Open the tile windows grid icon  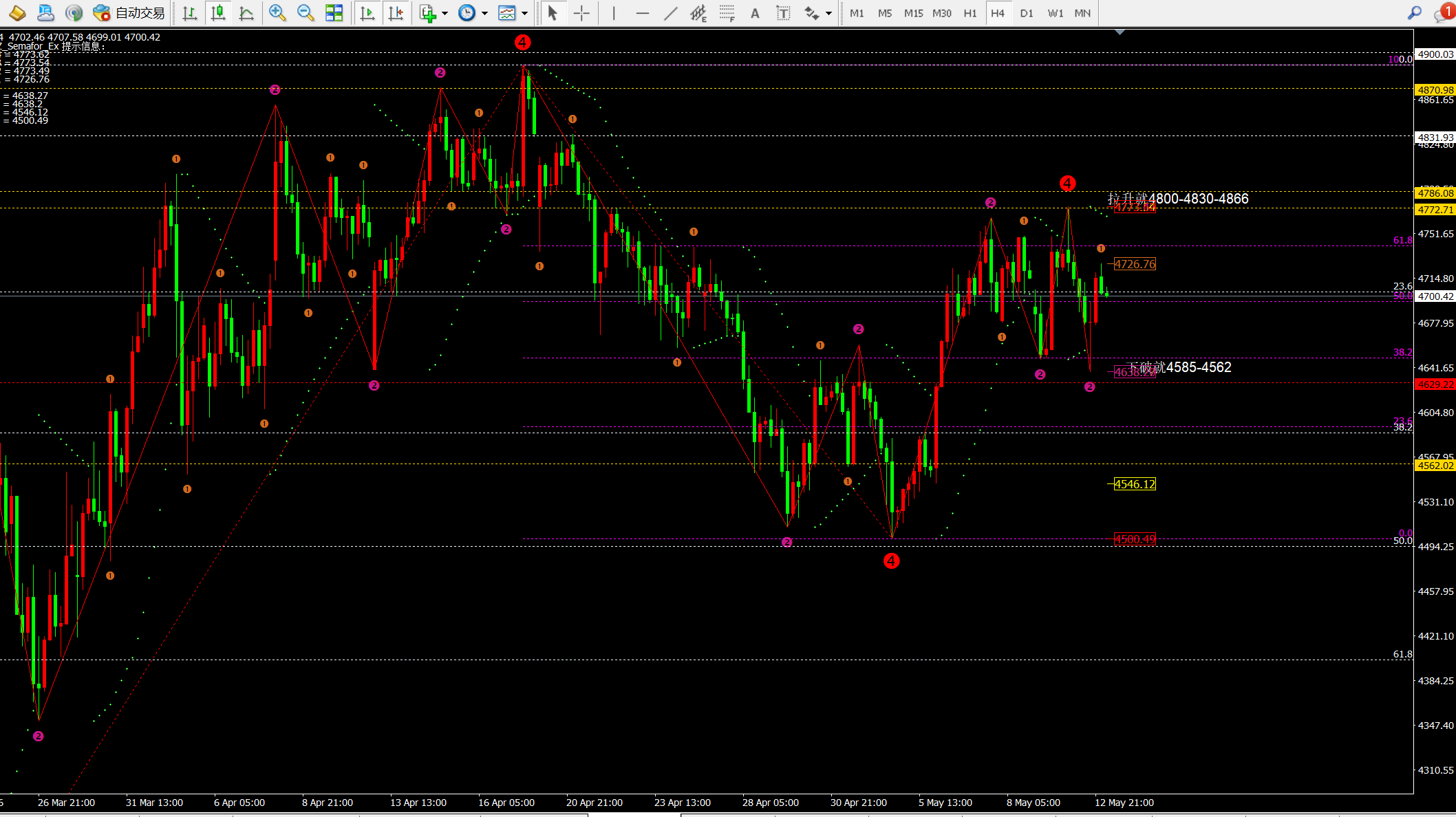(x=334, y=13)
